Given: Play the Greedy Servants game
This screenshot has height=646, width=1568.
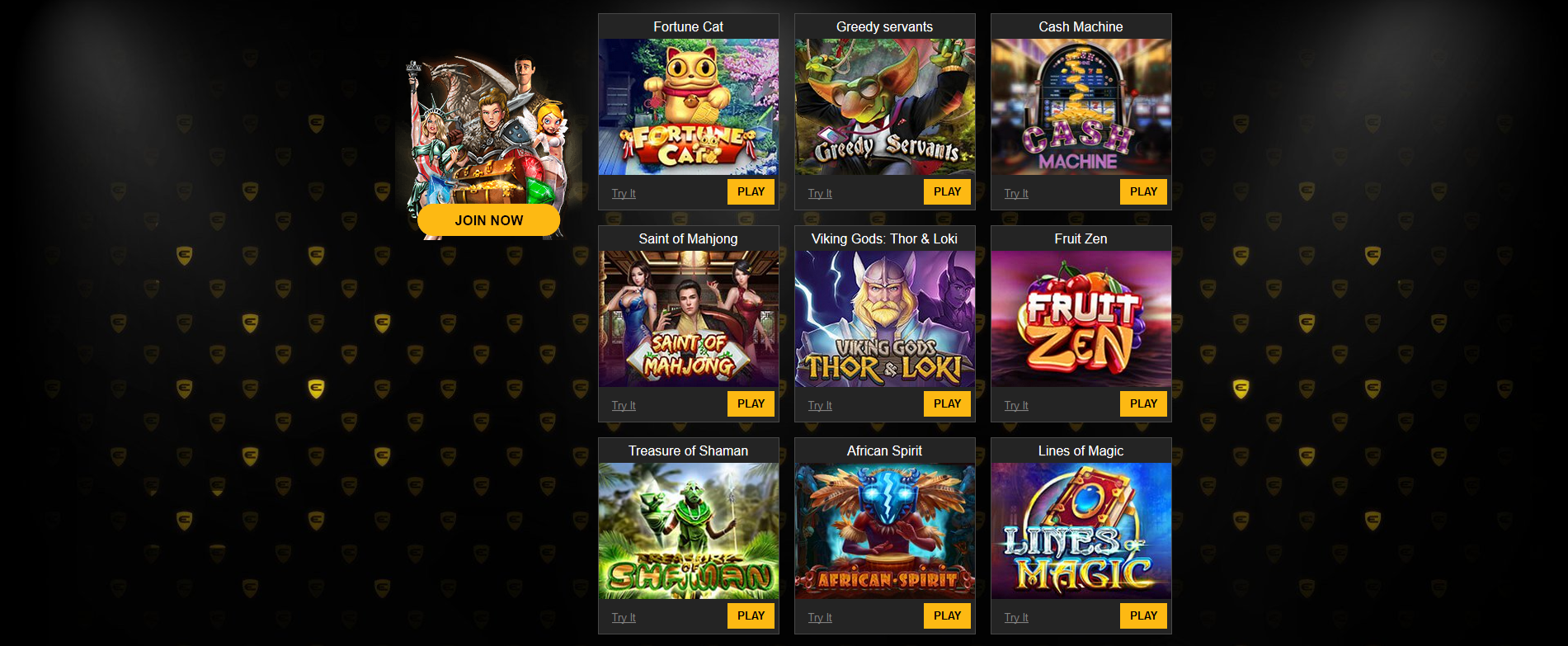Looking at the screenshot, I should coord(947,191).
